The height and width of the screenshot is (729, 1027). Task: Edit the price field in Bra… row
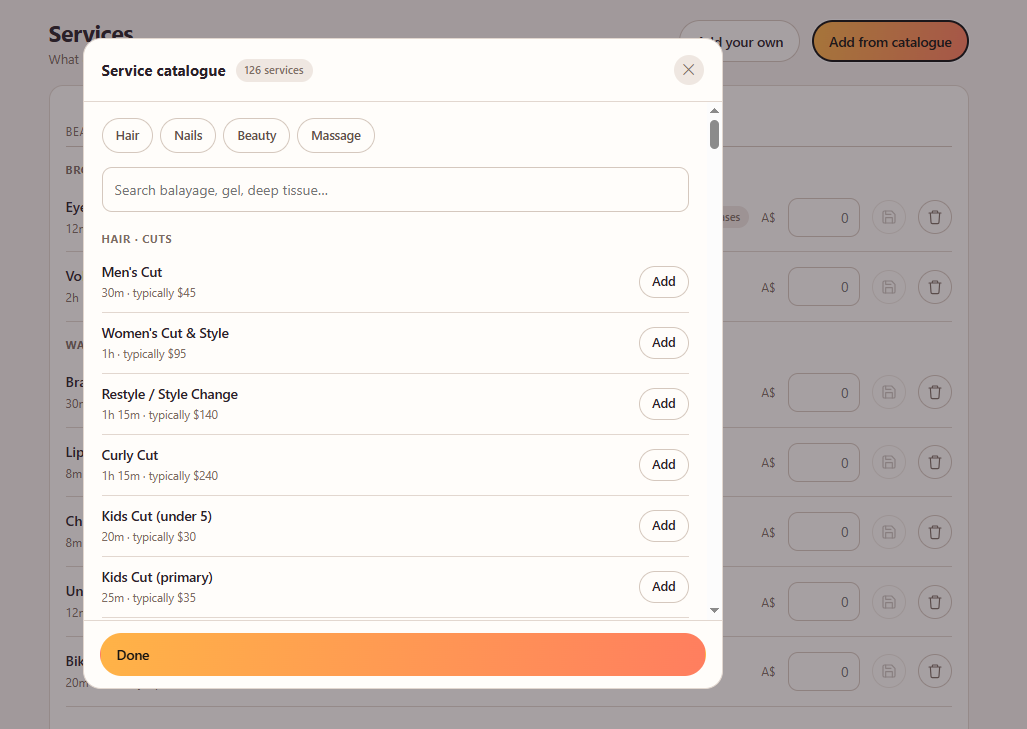coord(823,392)
